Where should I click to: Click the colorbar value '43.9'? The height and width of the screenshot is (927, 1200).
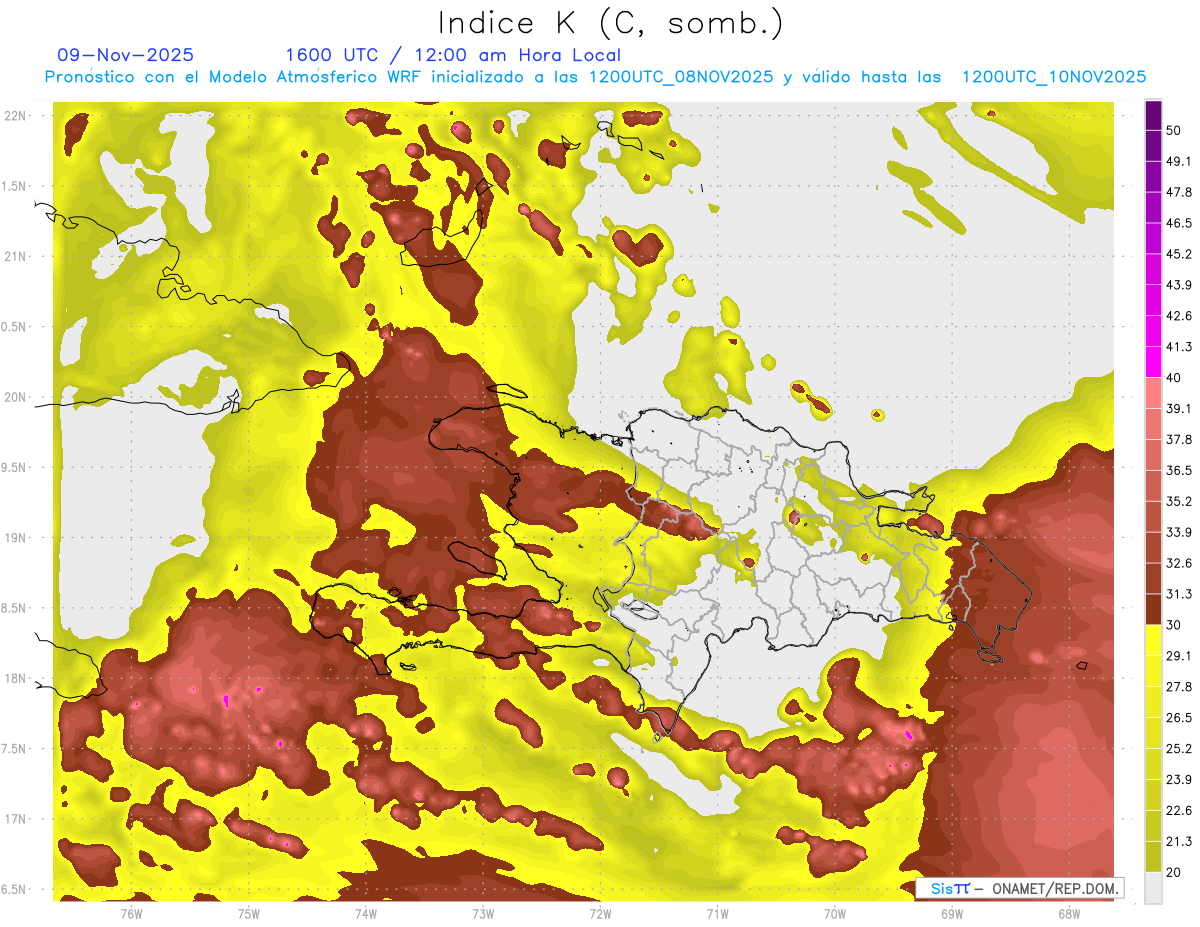coord(1179,285)
